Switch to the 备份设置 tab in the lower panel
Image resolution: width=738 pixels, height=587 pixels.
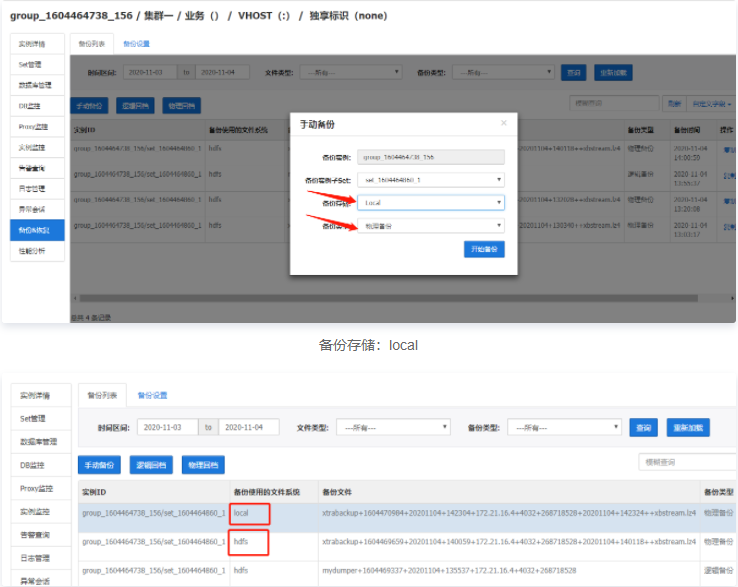point(151,395)
